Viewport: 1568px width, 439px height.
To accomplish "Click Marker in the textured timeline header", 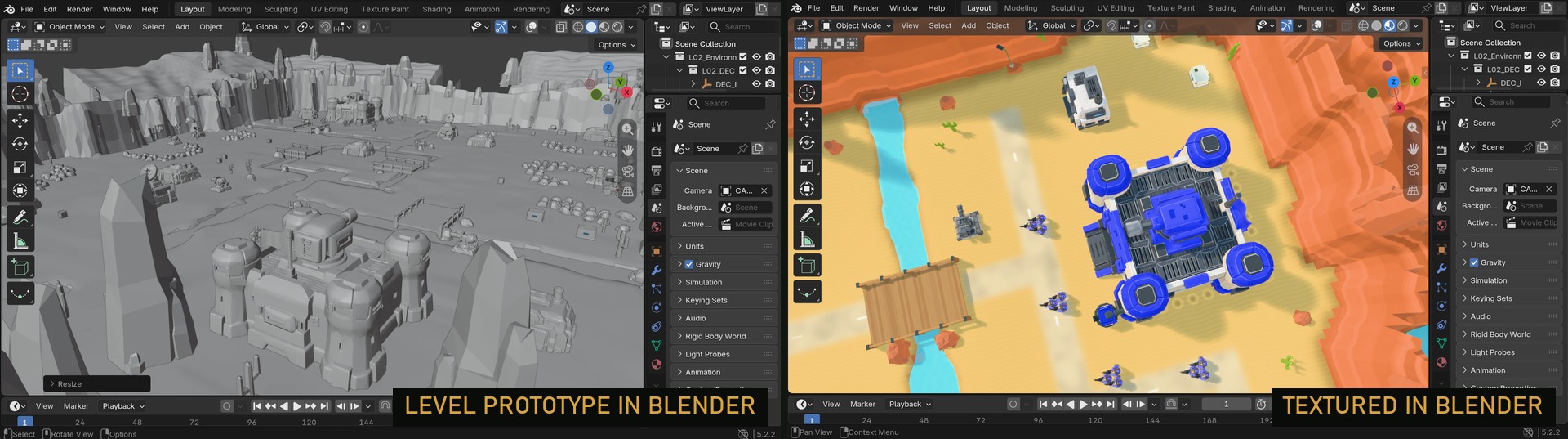I will pyautogui.click(x=862, y=404).
